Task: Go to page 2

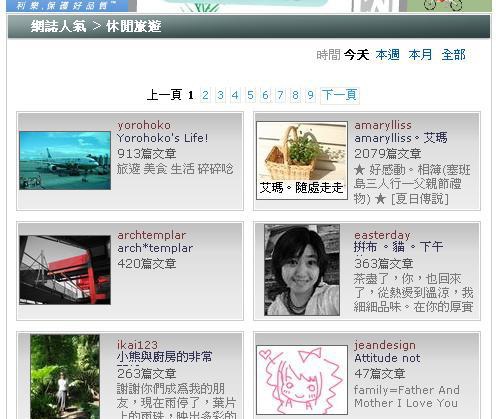Action: click(x=205, y=95)
